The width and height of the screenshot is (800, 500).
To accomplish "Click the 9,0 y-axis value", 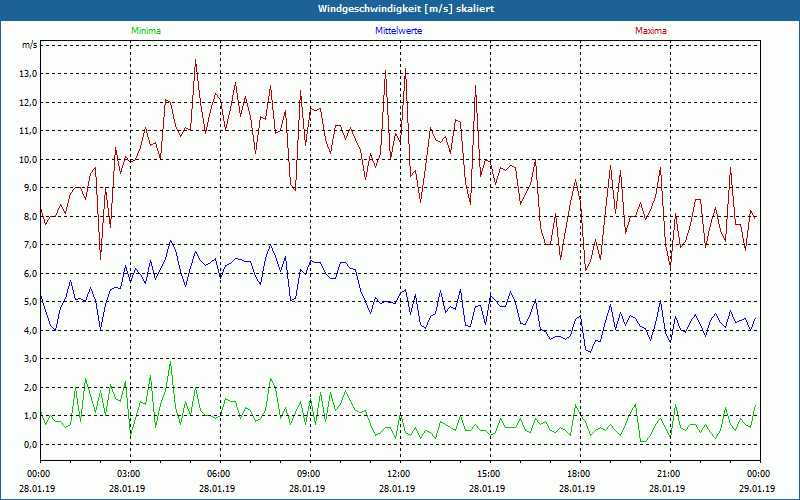I will (x=31, y=188).
